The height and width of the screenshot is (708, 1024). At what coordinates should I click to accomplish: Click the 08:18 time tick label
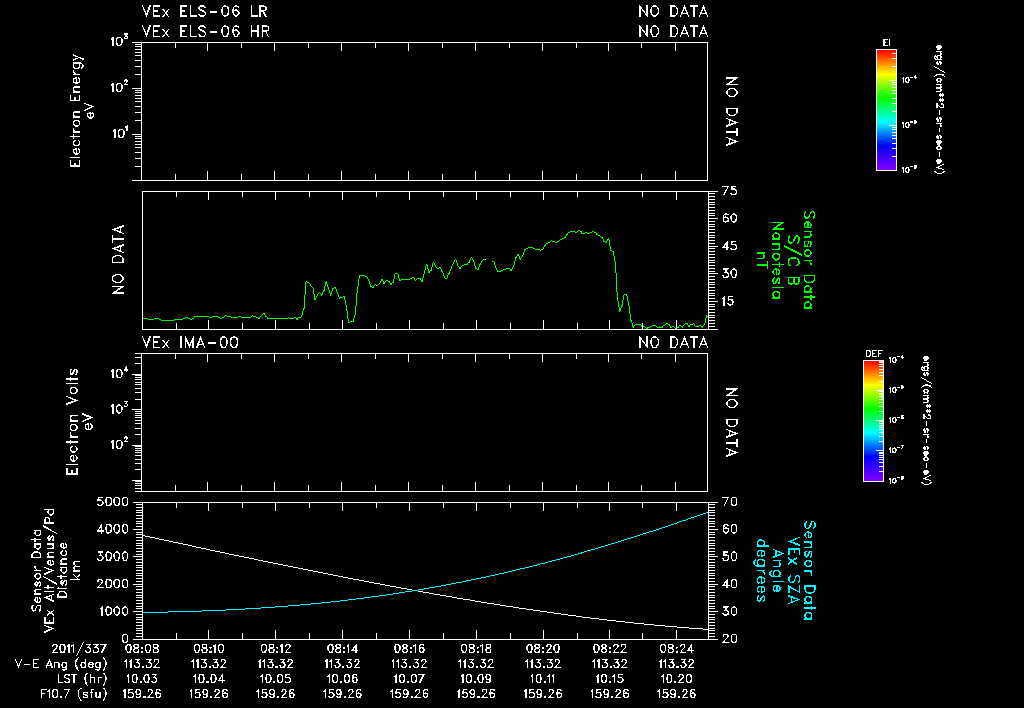click(475, 649)
